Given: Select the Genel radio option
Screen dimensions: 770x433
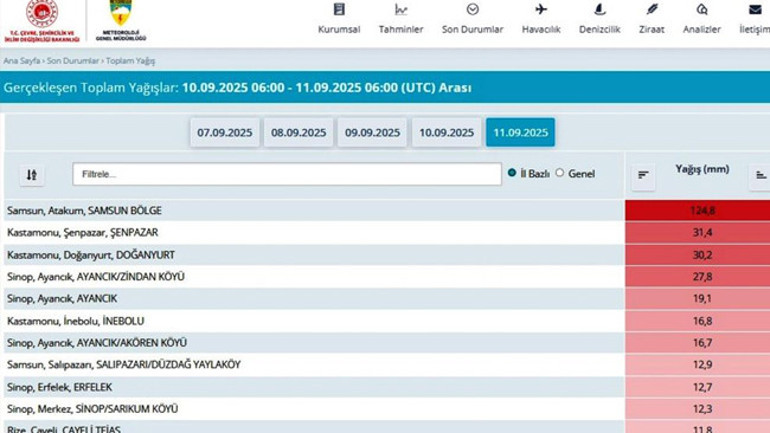Looking at the screenshot, I should coord(559,173).
